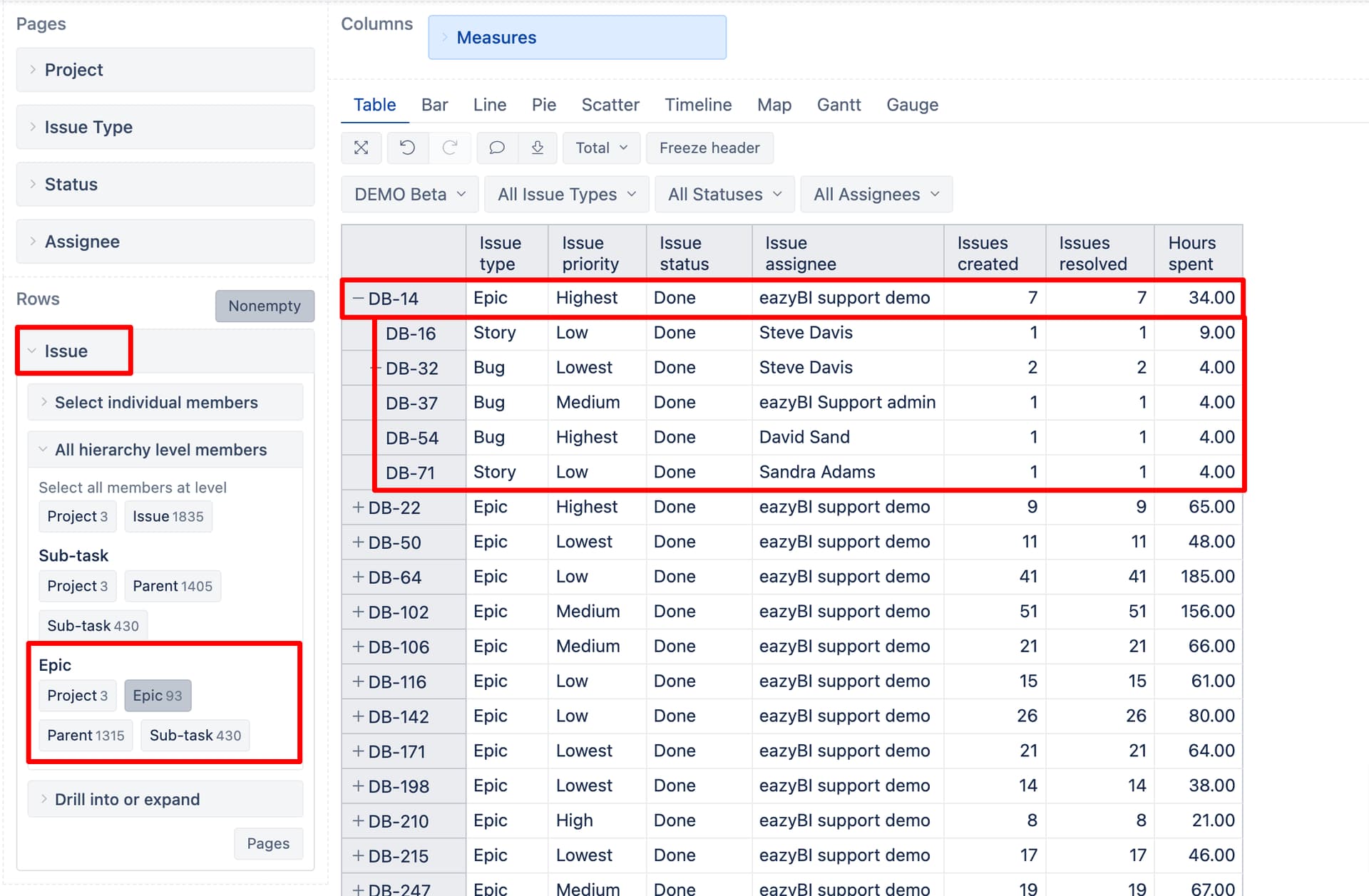The width and height of the screenshot is (1369, 896).
Task: Expand the DB-22 epic row
Action: tap(358, 507)
